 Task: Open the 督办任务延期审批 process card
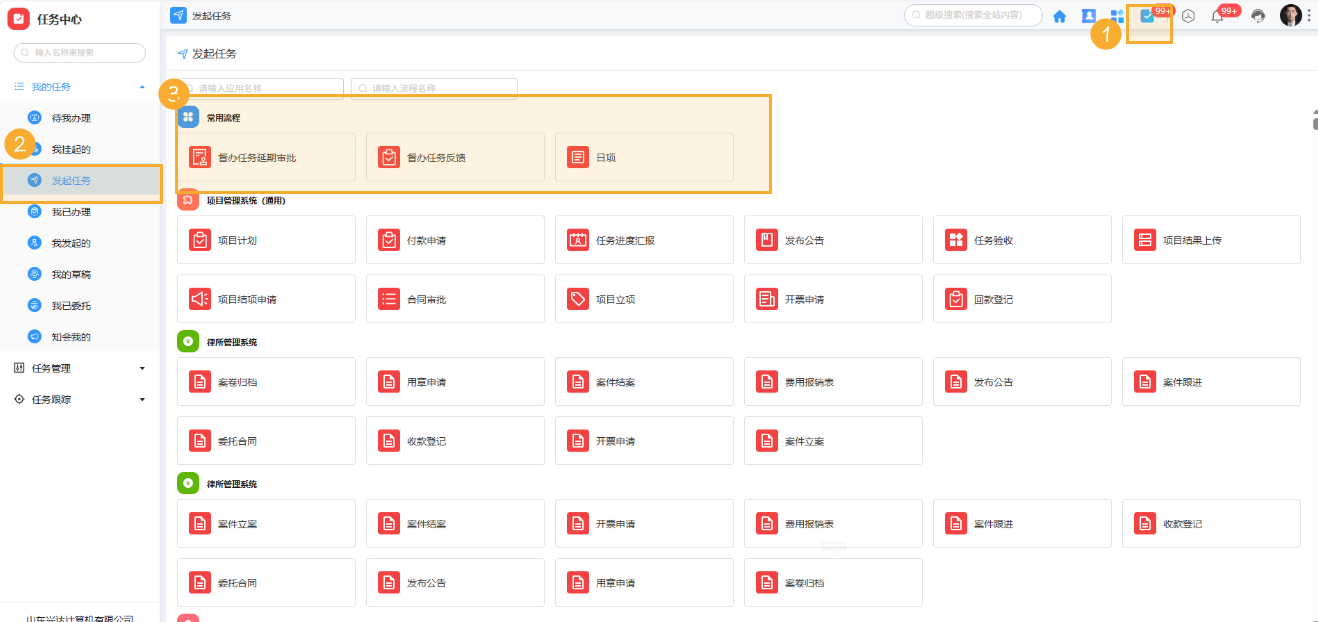click(266, 158)
